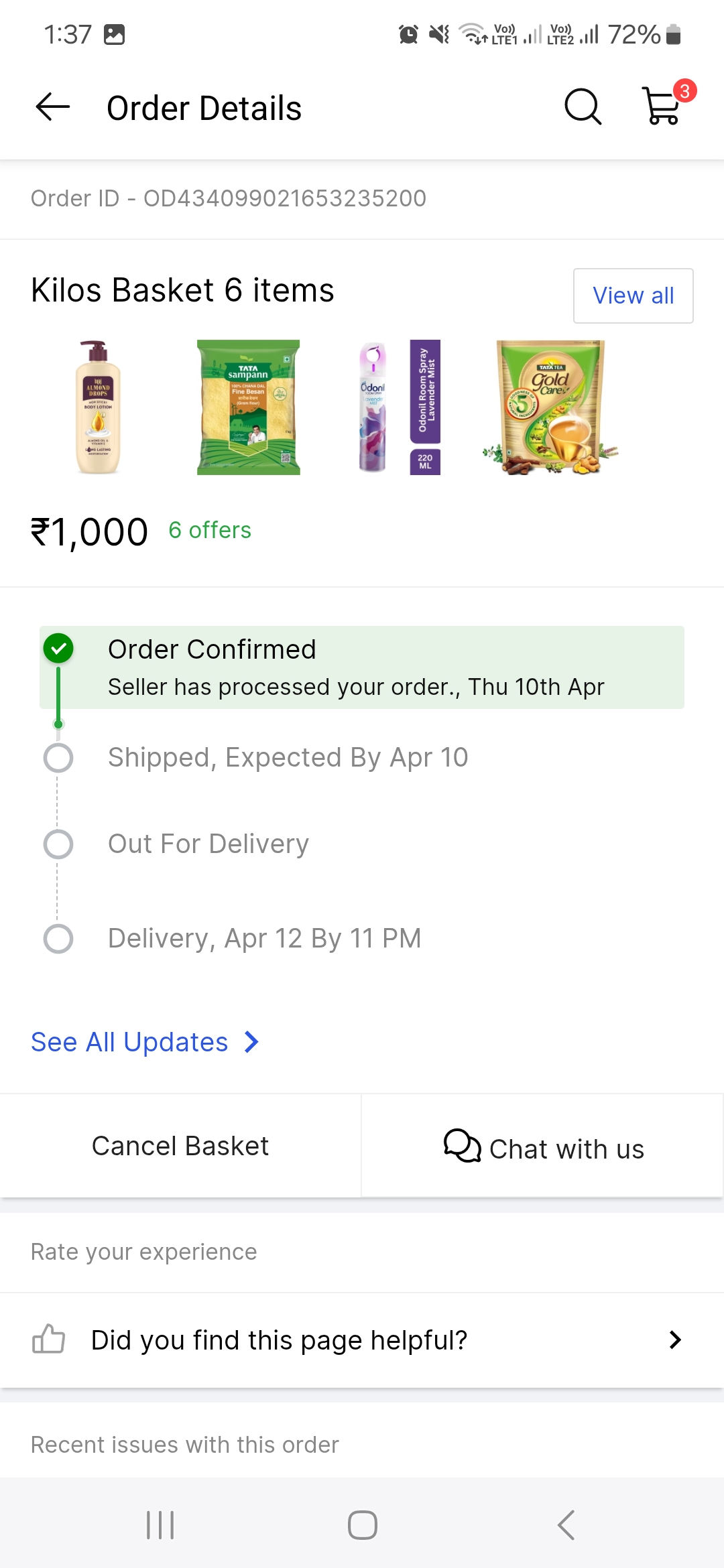Click Cancel Basket button
724x1568 pixels.
pos(180,1146)
